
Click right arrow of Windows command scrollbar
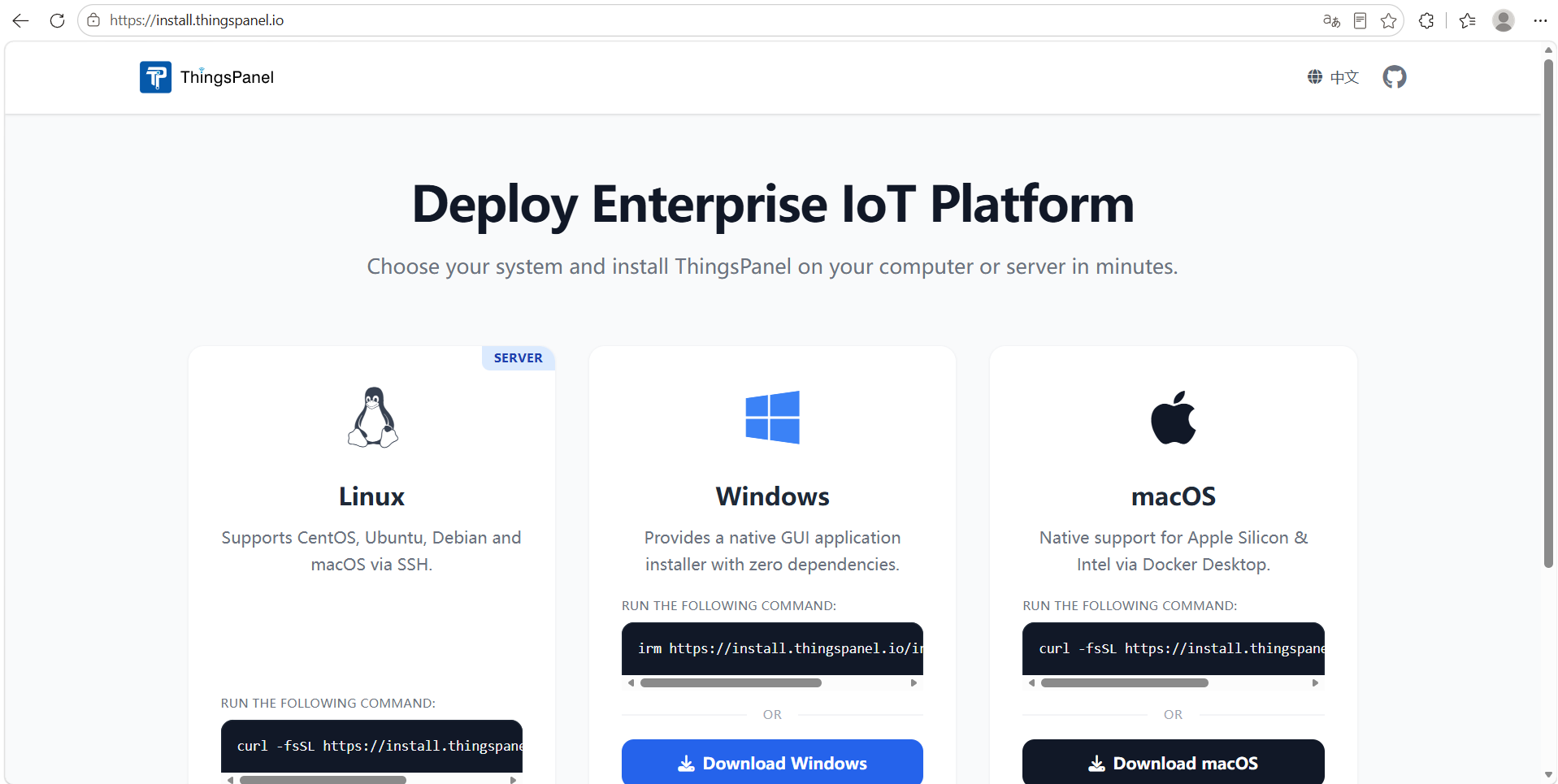pos(914,683)
